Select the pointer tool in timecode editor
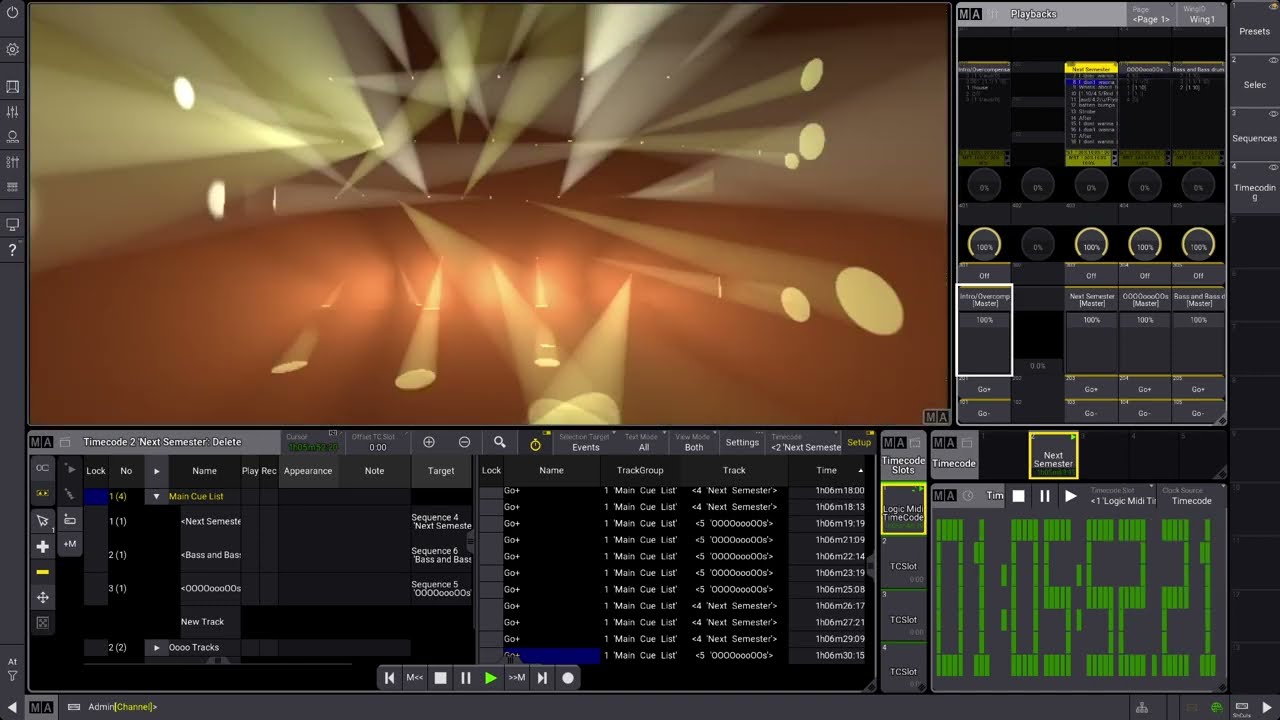 (x=42, y=521)
